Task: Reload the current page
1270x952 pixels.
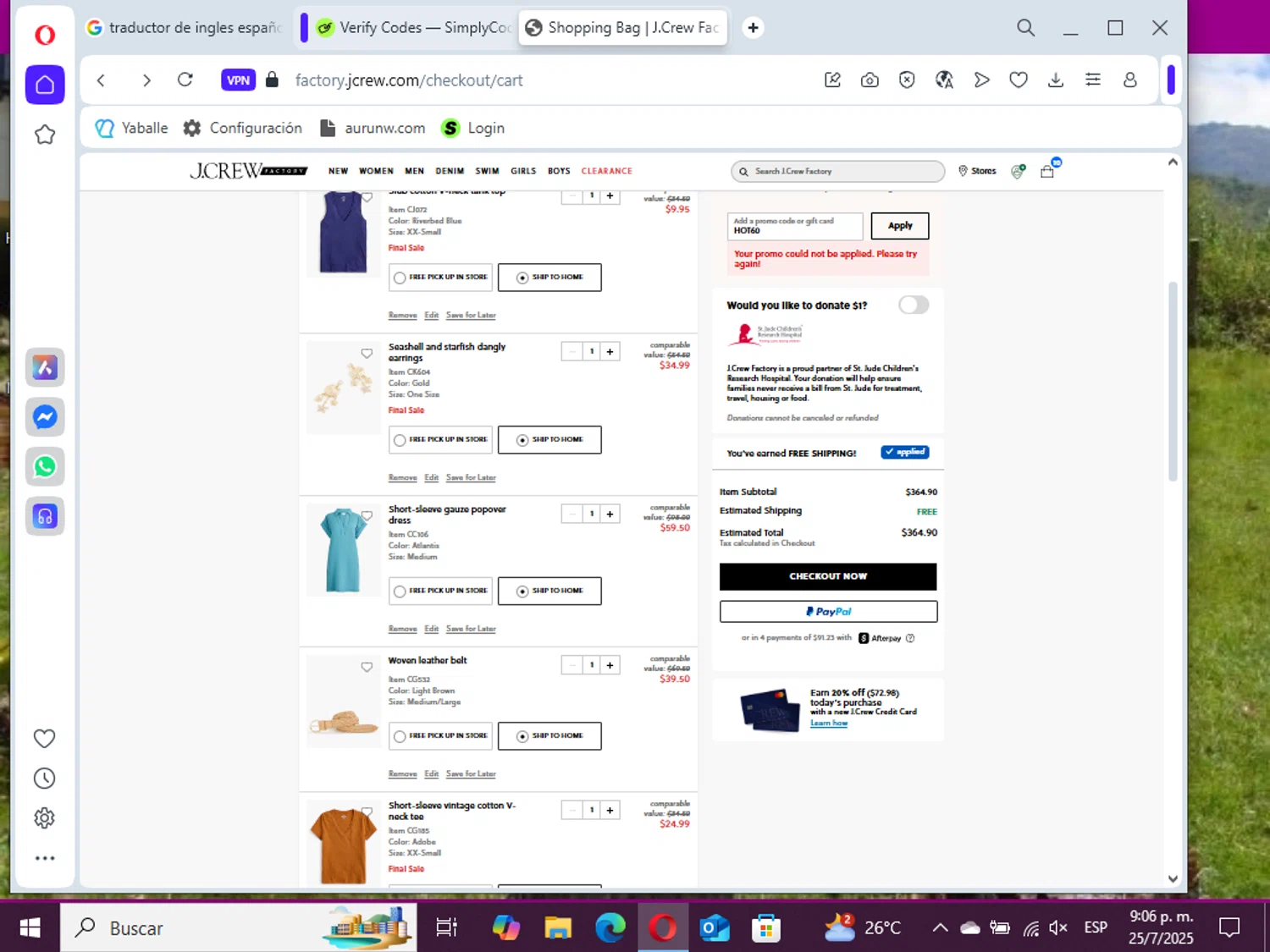Action: pyautogui.click(x=185, y=80)
